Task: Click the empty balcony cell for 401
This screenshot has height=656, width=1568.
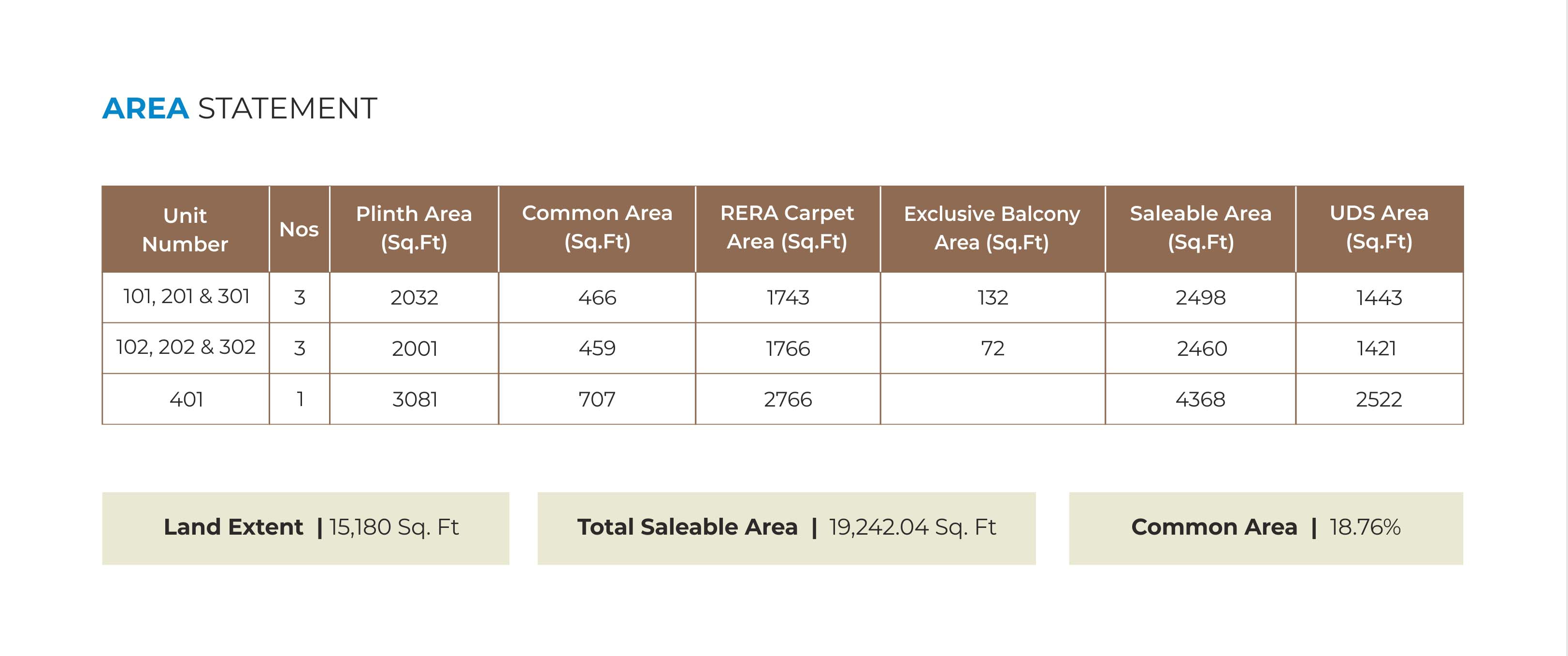Action: click(992, 399)
